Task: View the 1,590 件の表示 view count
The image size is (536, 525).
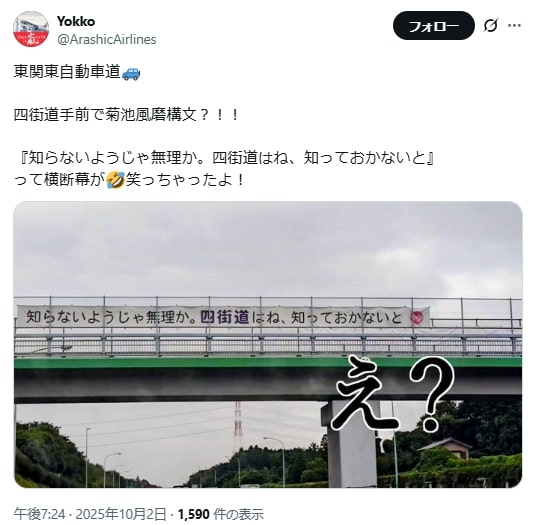Action: (221, 514)
